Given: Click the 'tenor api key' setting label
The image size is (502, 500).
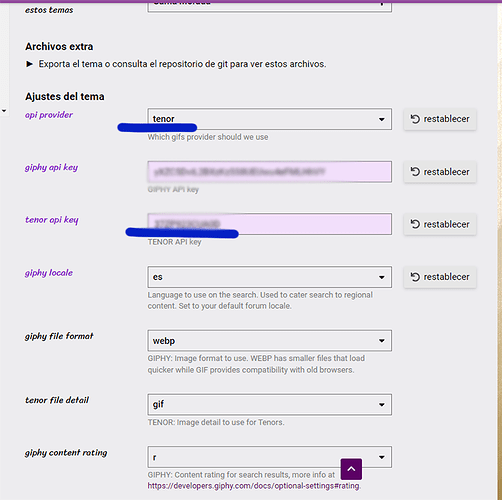Looking at the screenshot, I should pos(52,220).
